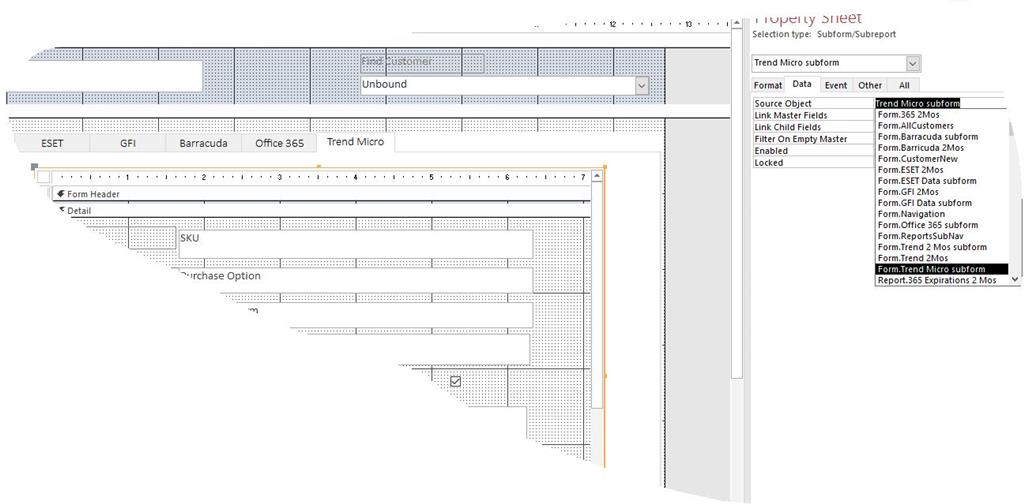
Task: Select the Form Header section bar
Action: (x=321, y=194)
